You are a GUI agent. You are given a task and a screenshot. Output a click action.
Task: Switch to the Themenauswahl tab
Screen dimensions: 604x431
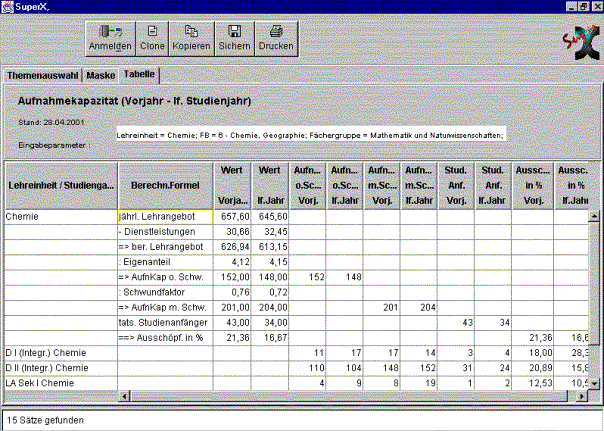point(41,75)
